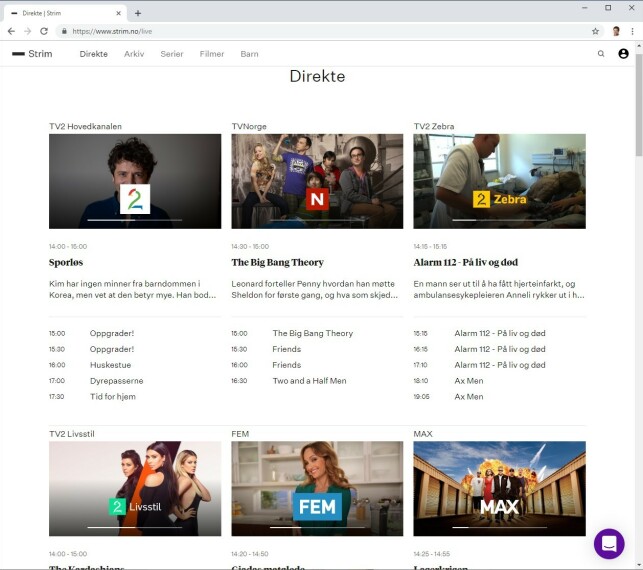This screenshot has height=570, width=643.
Task: Click the Strim logo
Action: (x=32, y=54)
